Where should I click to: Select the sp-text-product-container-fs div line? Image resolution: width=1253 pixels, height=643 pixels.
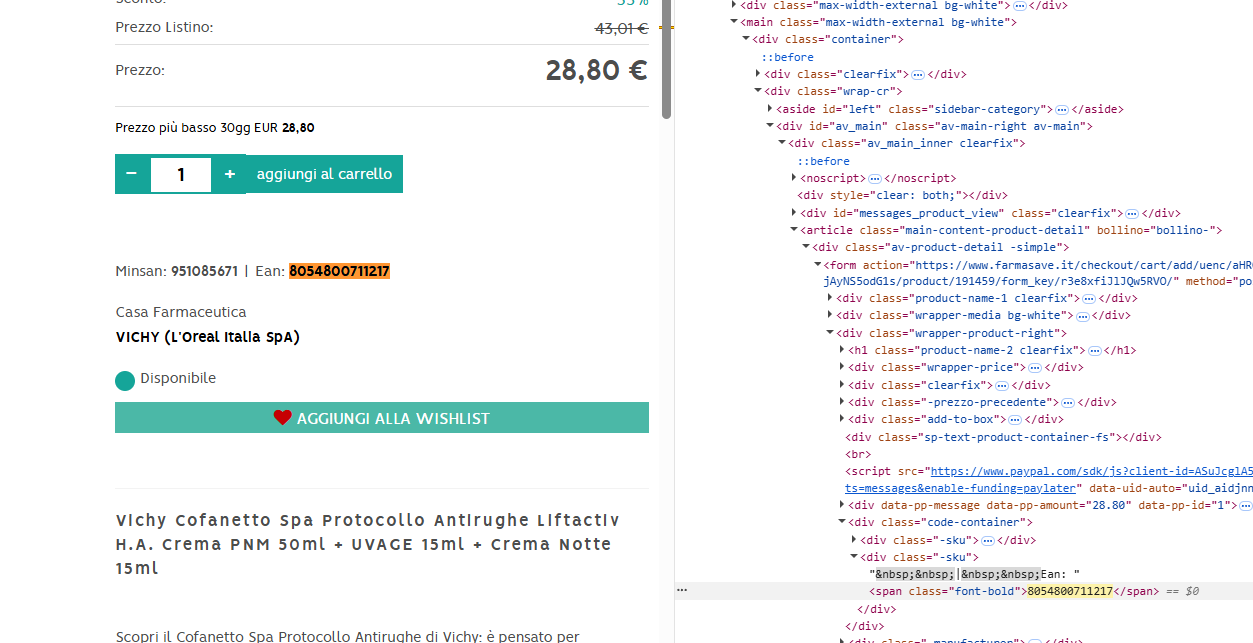tap(1003, 437)
